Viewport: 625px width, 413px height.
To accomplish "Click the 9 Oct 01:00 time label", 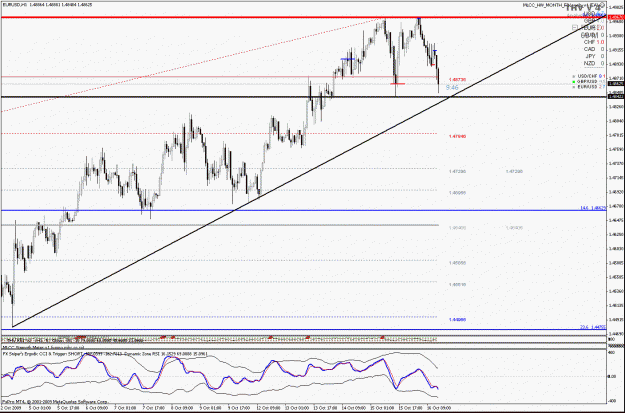I will point(210,408).
